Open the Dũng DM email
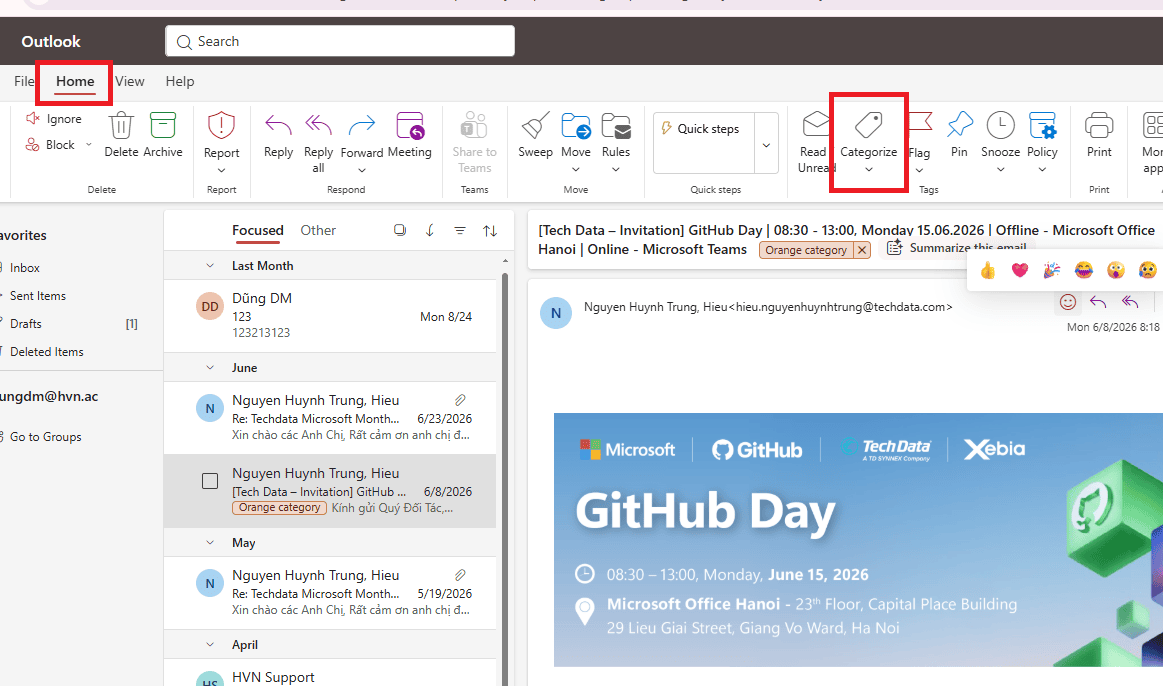This screenshot has height=686, width=1163. [330, 316]
